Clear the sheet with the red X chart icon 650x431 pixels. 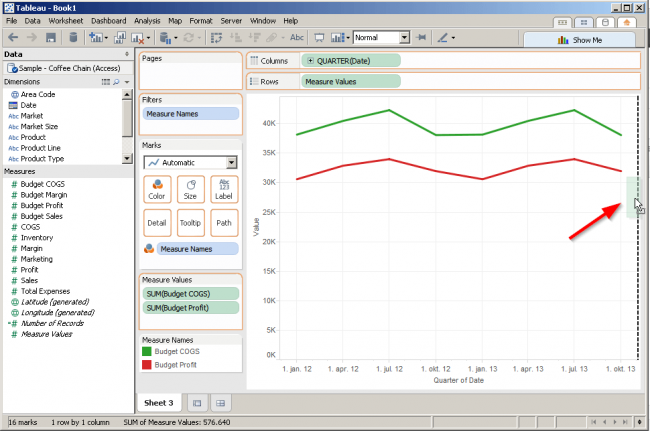click(x=137, y=38)
